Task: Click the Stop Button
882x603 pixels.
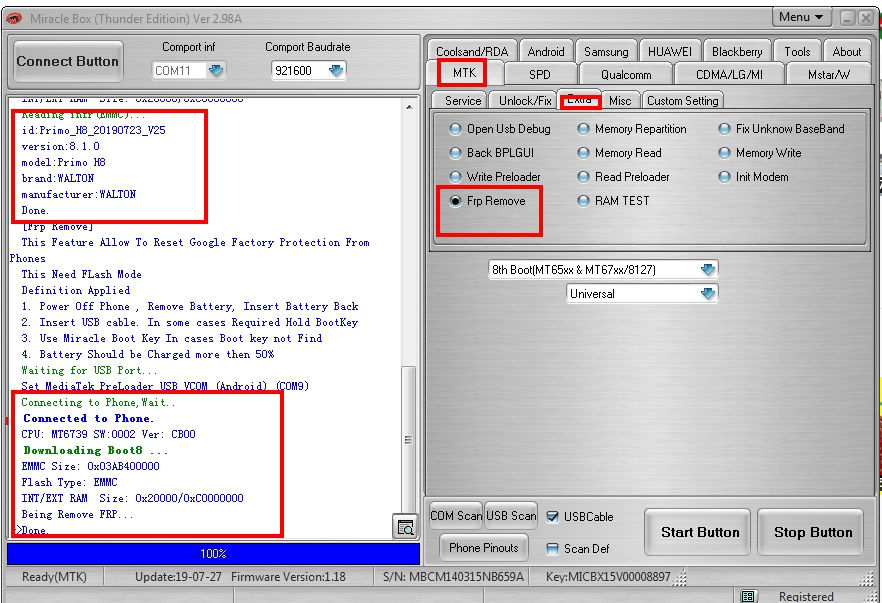Action: pos(813,532)
